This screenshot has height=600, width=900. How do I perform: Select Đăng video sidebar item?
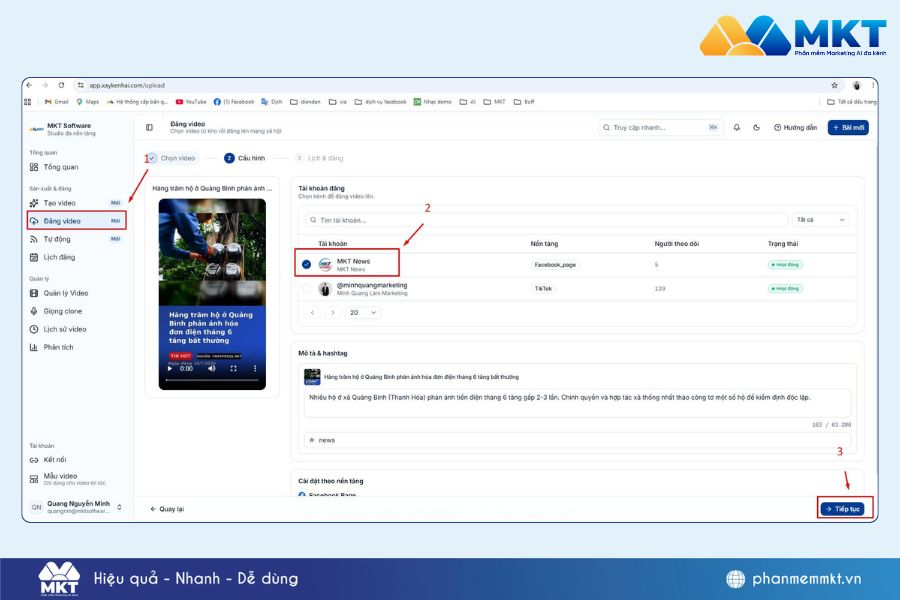75,221
